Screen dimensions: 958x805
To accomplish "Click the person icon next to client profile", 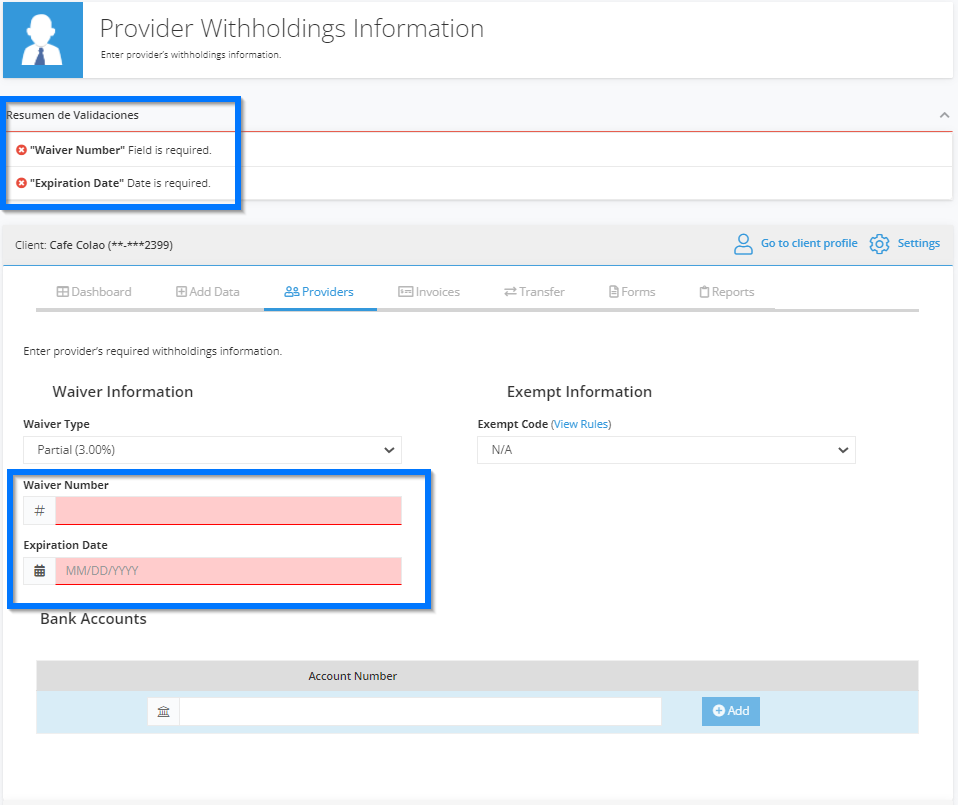I will click(743, 243).
